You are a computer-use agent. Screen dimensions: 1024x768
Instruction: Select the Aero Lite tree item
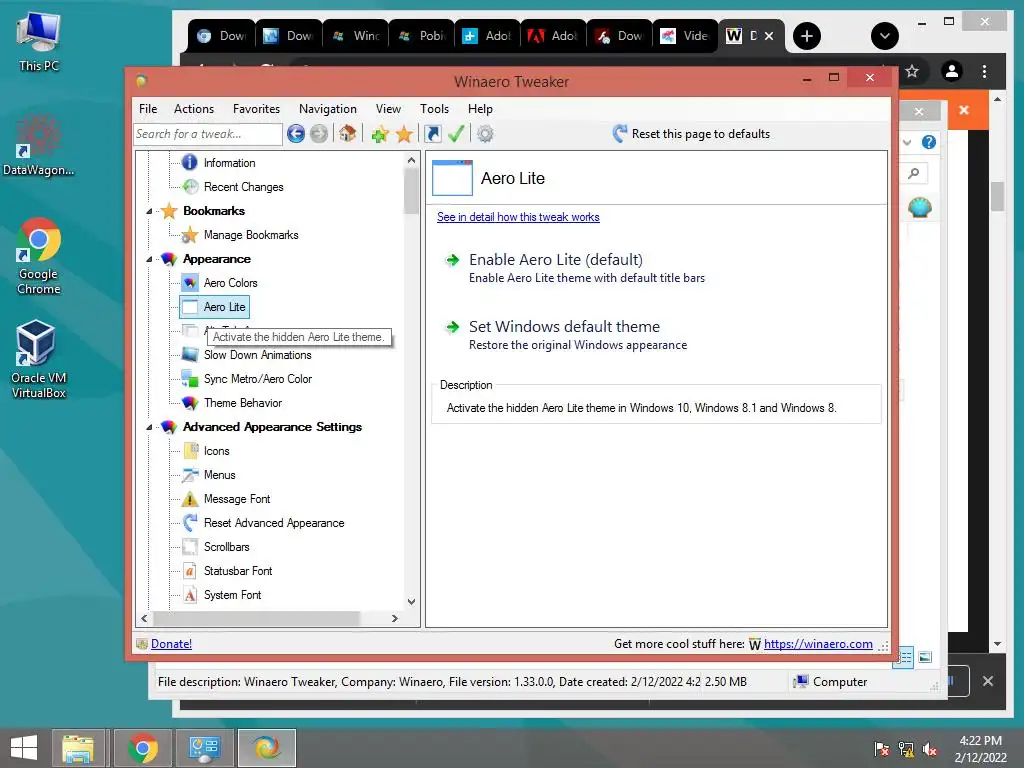(x=214, y=307)
